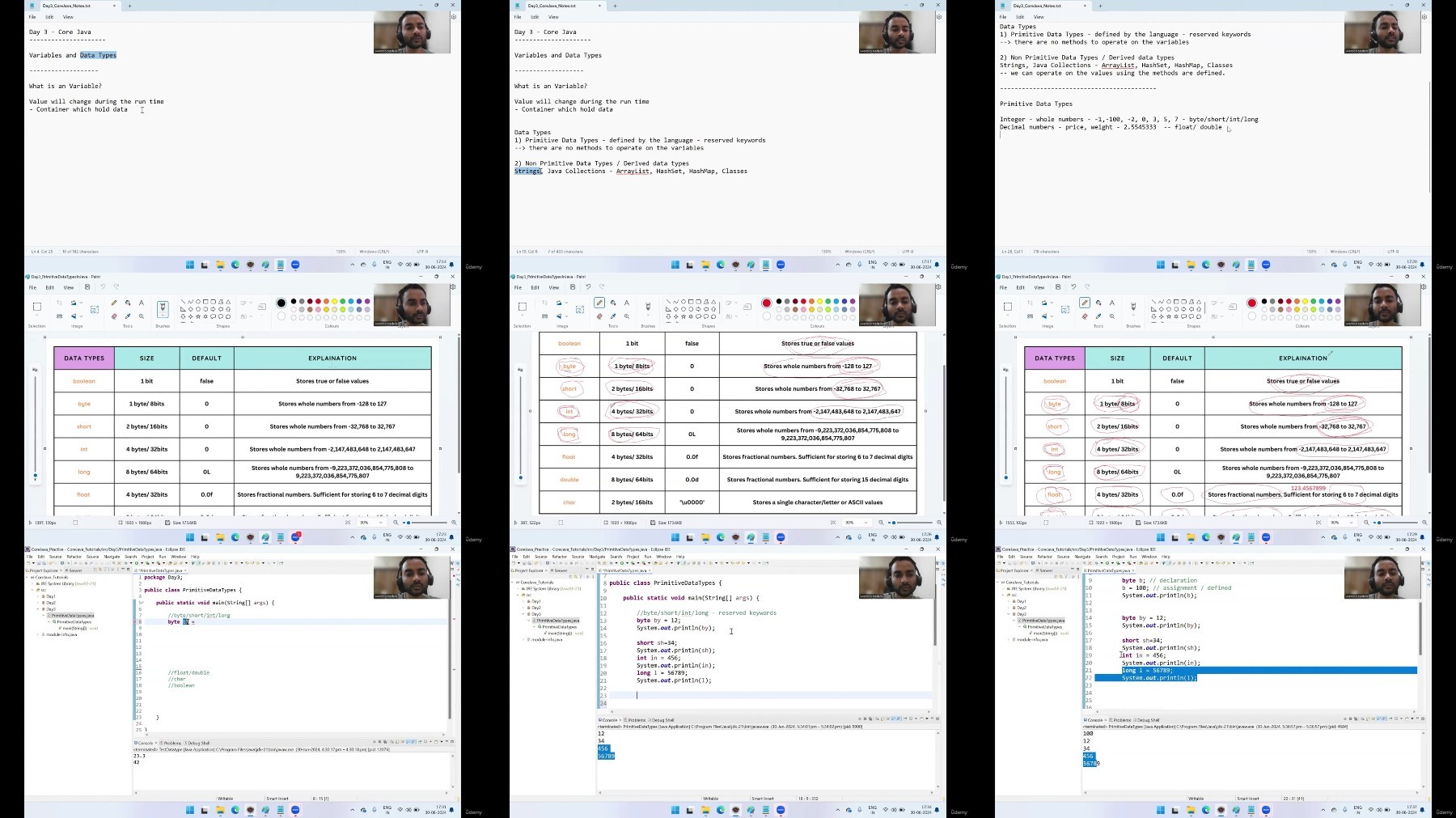Select Pencil tool in Paint window without red markings
The height and width of the screenshot is (818, 1456).
click(114, 303)
